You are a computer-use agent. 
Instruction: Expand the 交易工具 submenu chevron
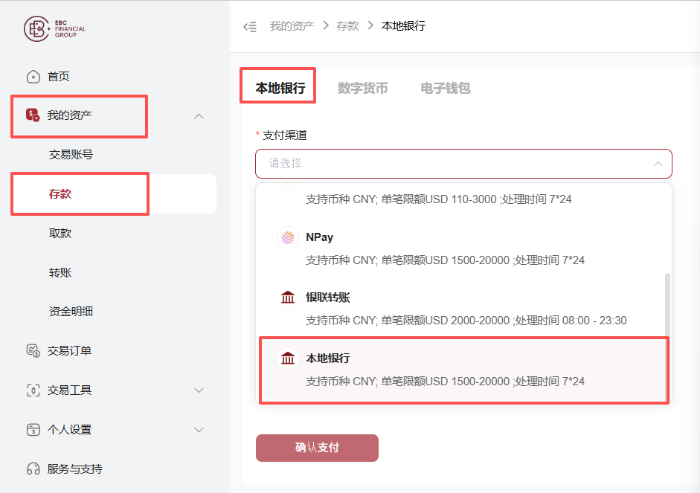click(199, 390)
